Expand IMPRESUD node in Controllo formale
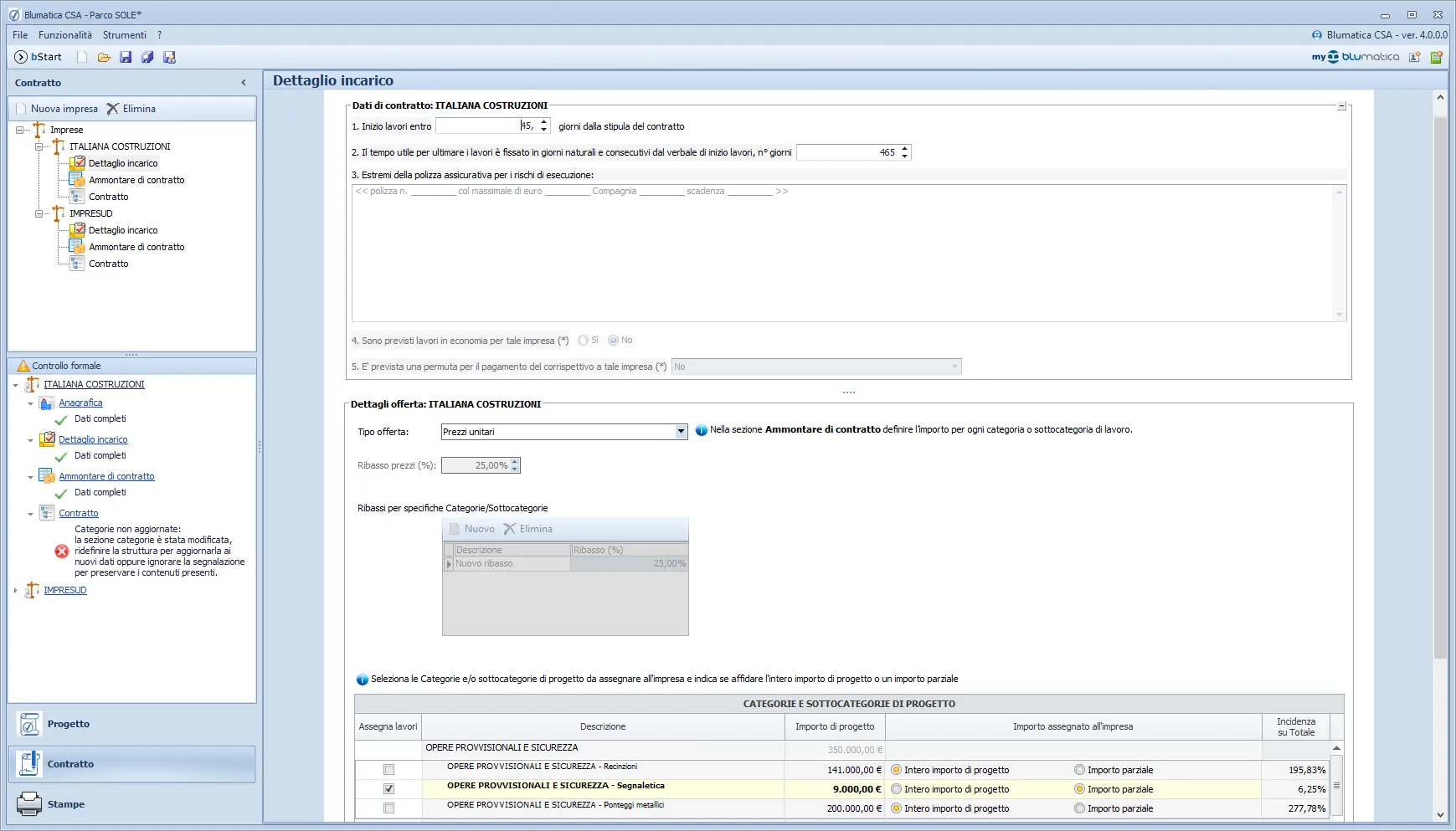1456x831 pixels. [x=16, y=590]
